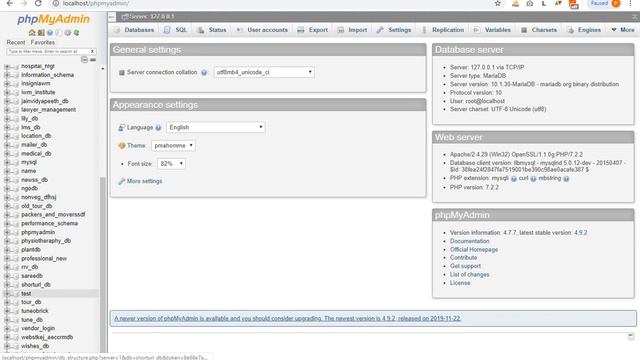Viewport: 640px width, 360px height.
Task: Open the Databases tab
Action: [x=134, y=30]
